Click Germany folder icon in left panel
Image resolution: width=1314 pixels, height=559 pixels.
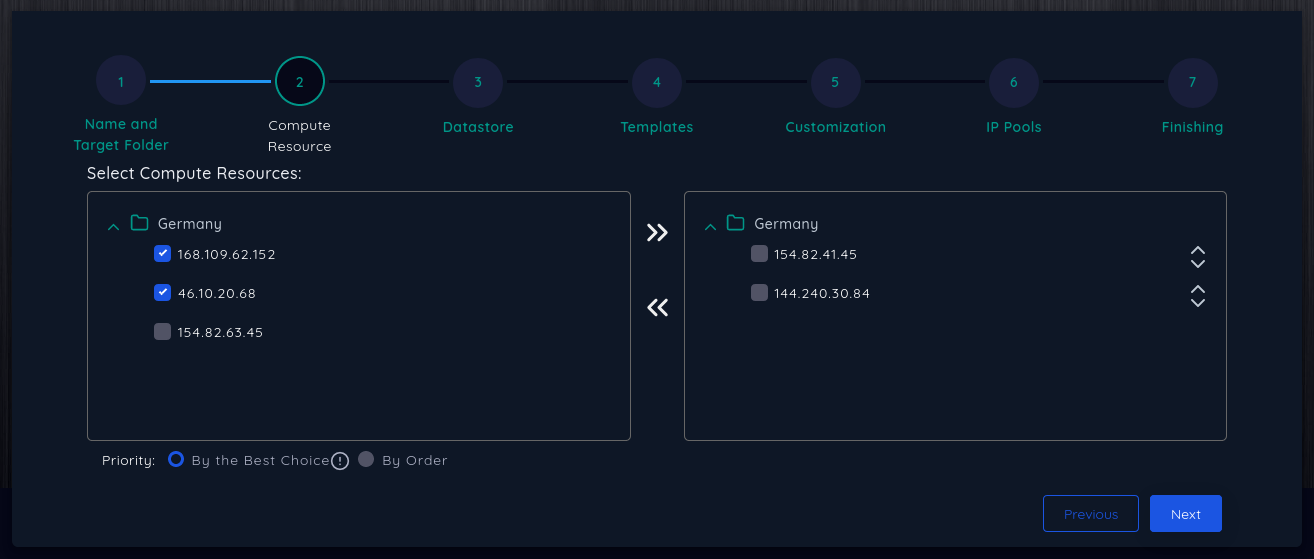[x=140, y=223]
